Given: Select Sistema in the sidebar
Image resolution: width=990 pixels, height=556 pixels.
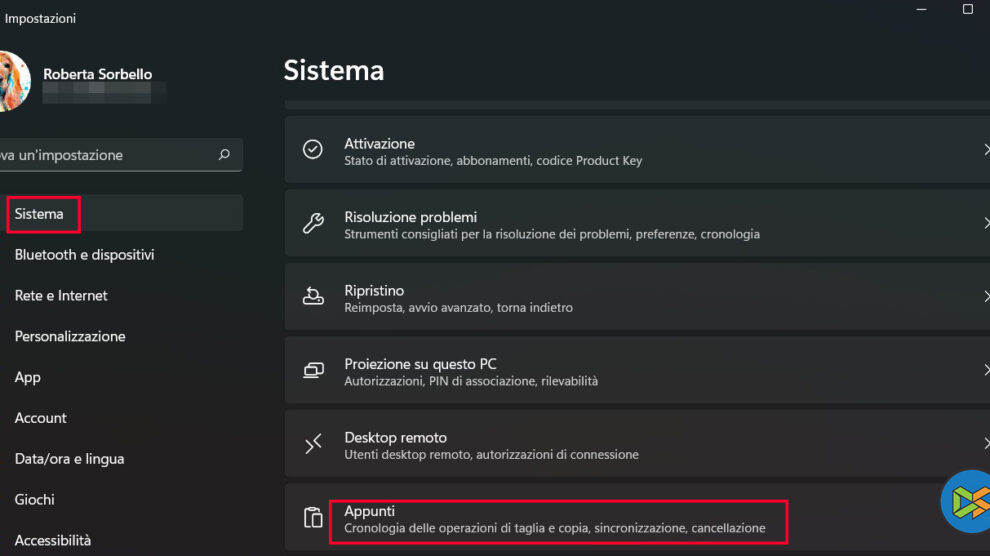Looking at the screenshot, I should tap(40, 214).
